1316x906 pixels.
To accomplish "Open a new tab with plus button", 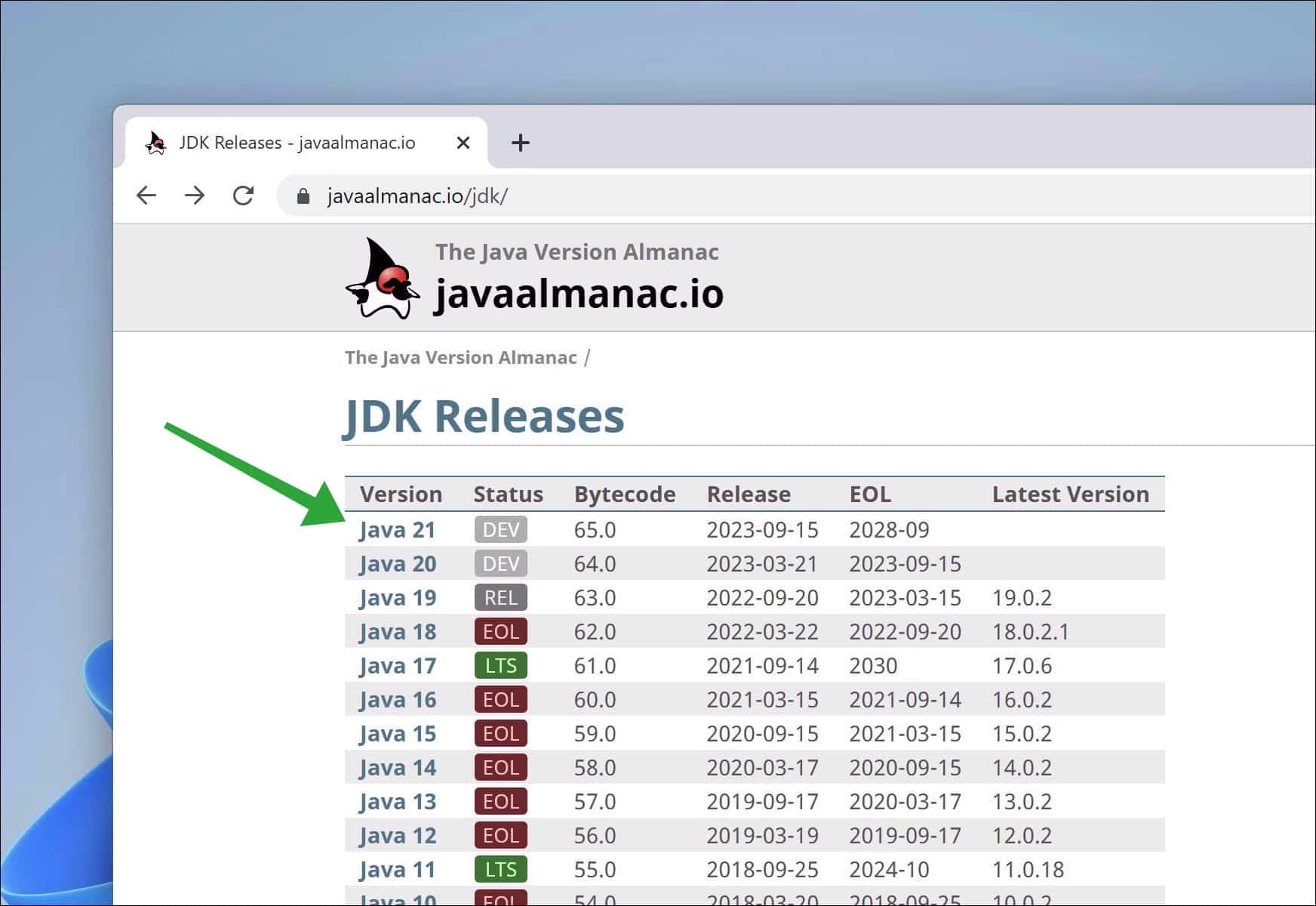I will pos(520,143).
